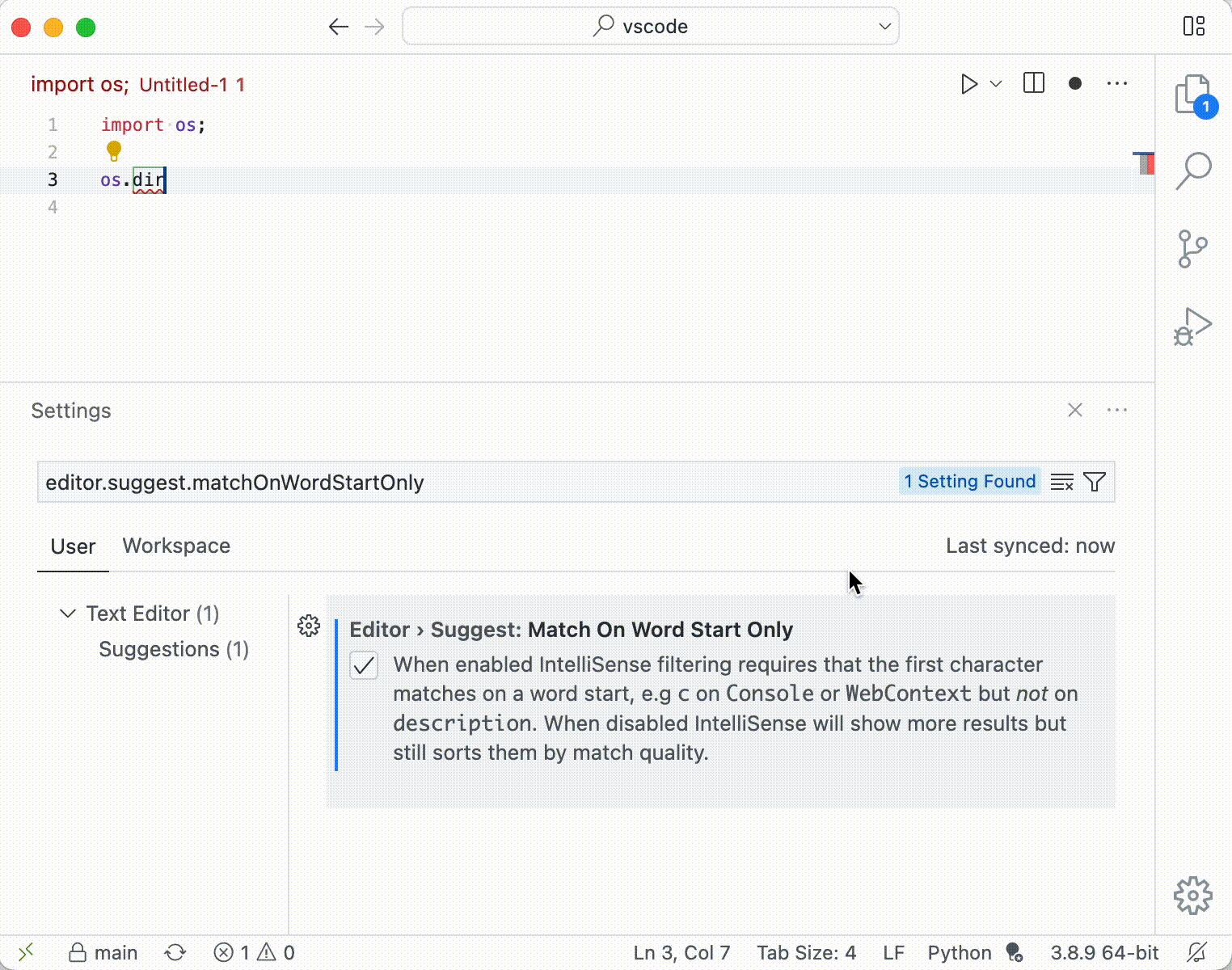Collapse the Text Editor tree chevron
Image resolution: width=1232 pixels, height=970 pixels.
pyautogui.click(x=68, y=614)
